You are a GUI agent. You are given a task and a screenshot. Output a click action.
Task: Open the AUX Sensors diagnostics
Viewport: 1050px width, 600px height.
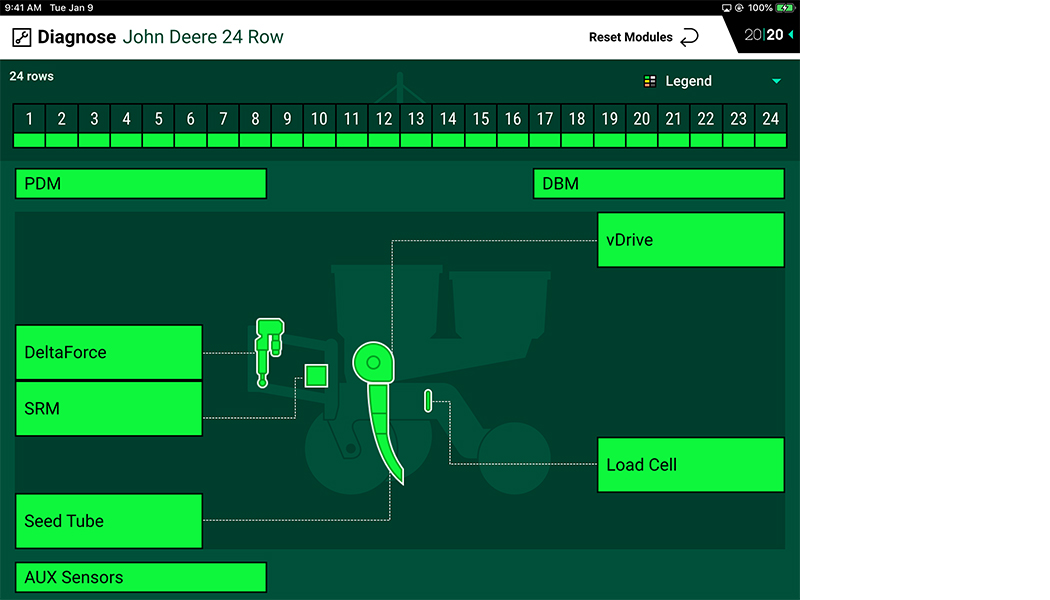click(x=141, y=577)
